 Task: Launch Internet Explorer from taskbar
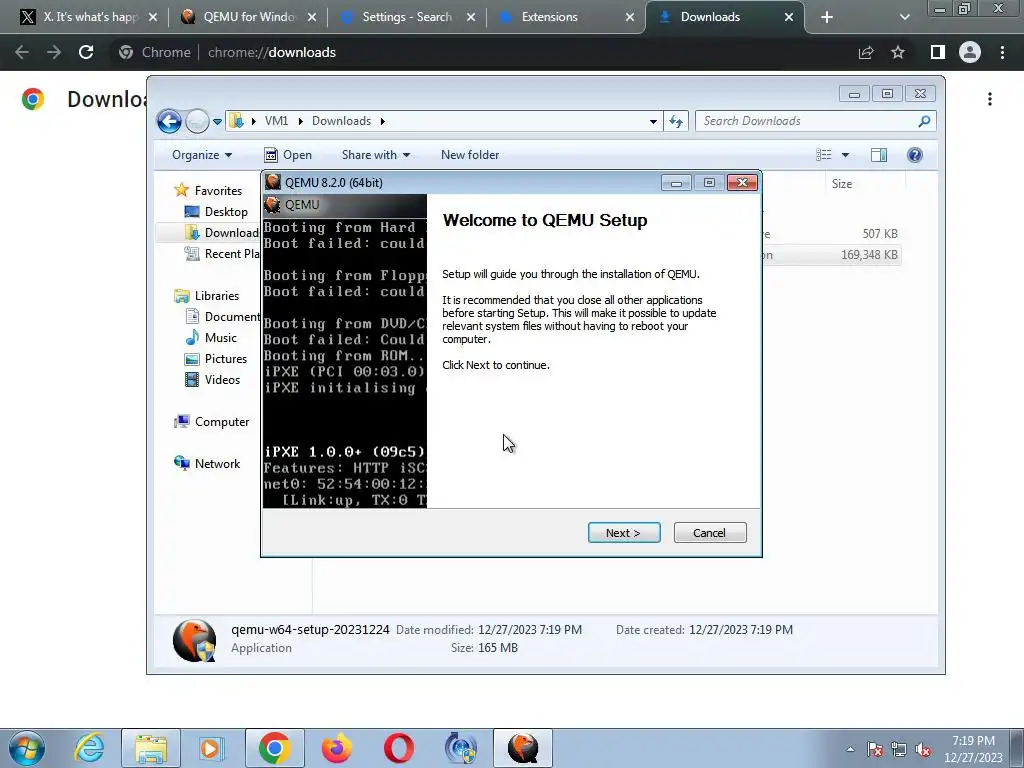(x=89, y=748)
